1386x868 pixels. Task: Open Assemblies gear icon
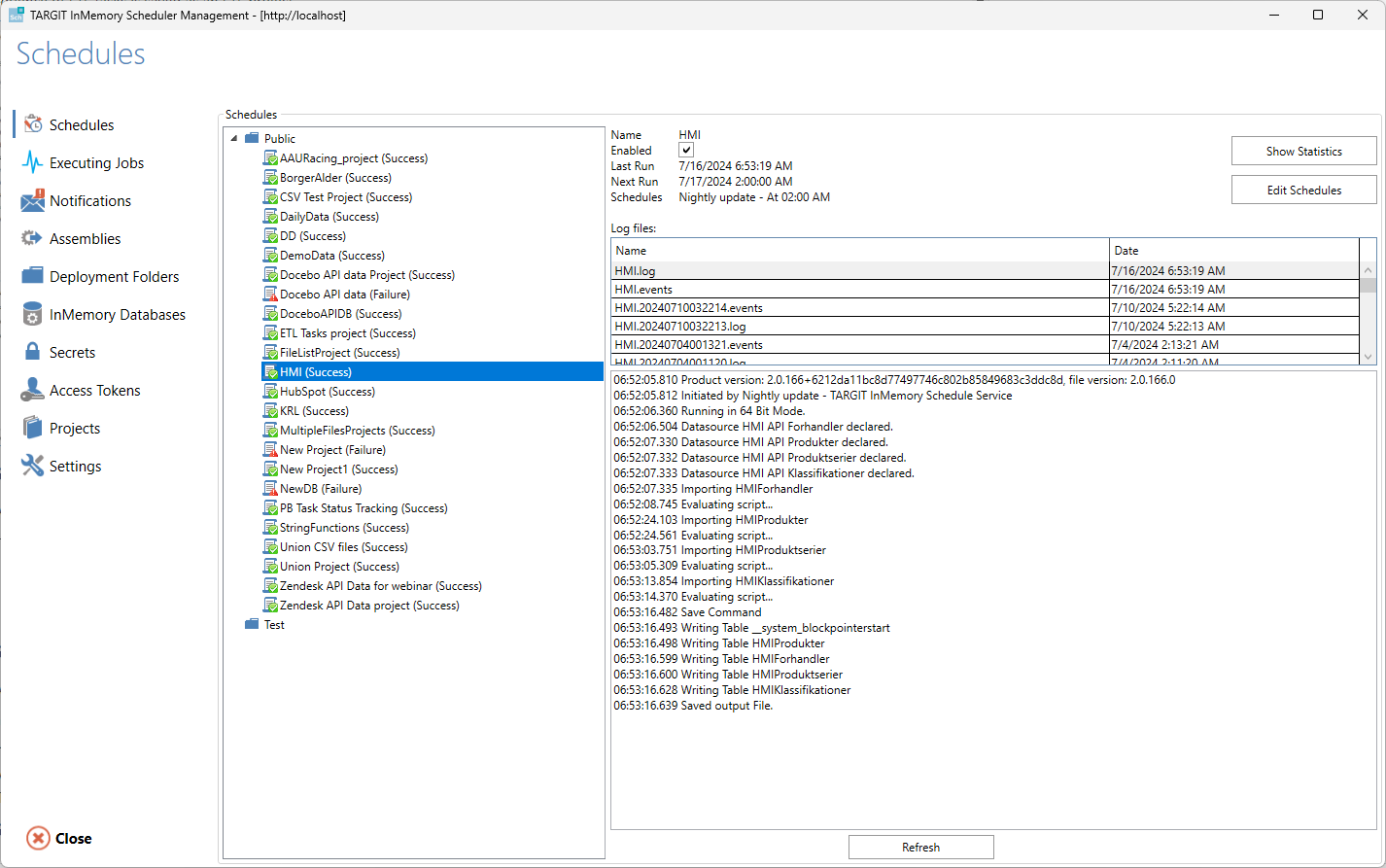[x=33, y=238]
